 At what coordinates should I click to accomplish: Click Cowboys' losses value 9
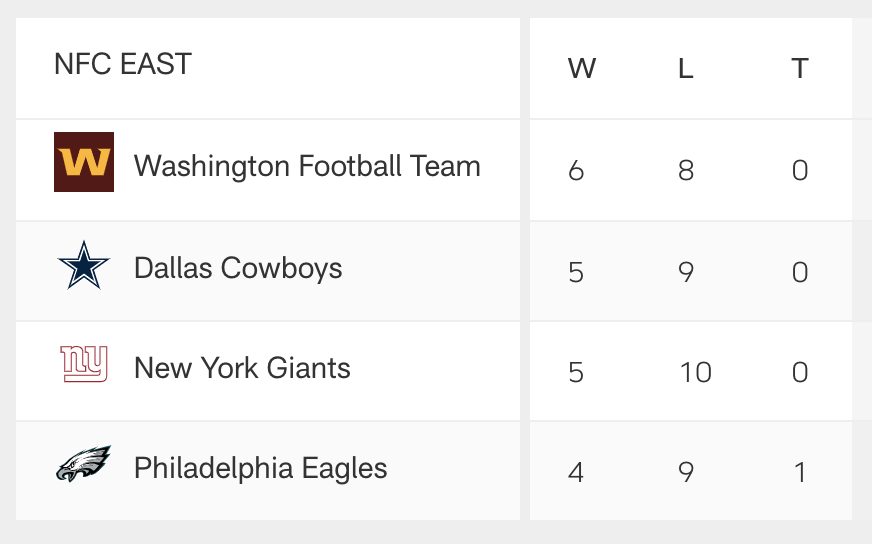(x=686, y=272)
